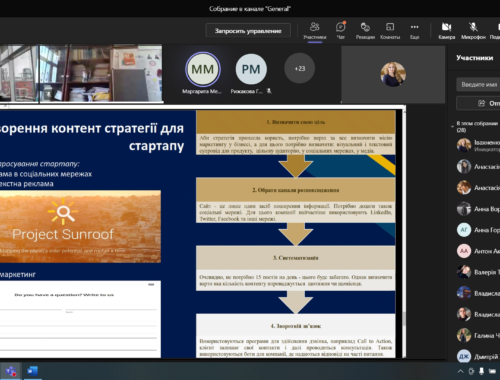Toggle the Участники participants panel icon
This screenshot has width=500, height=380.
314,31
